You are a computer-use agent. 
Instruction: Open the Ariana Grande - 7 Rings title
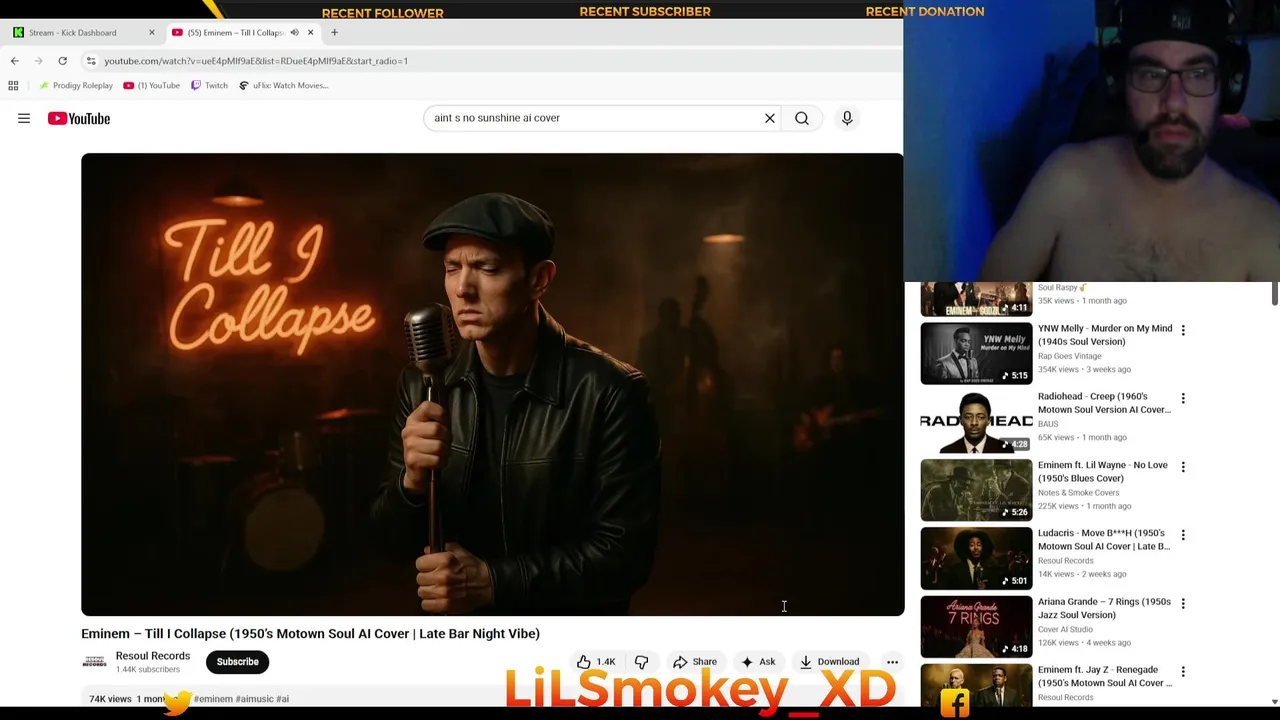pos(1104,608)
